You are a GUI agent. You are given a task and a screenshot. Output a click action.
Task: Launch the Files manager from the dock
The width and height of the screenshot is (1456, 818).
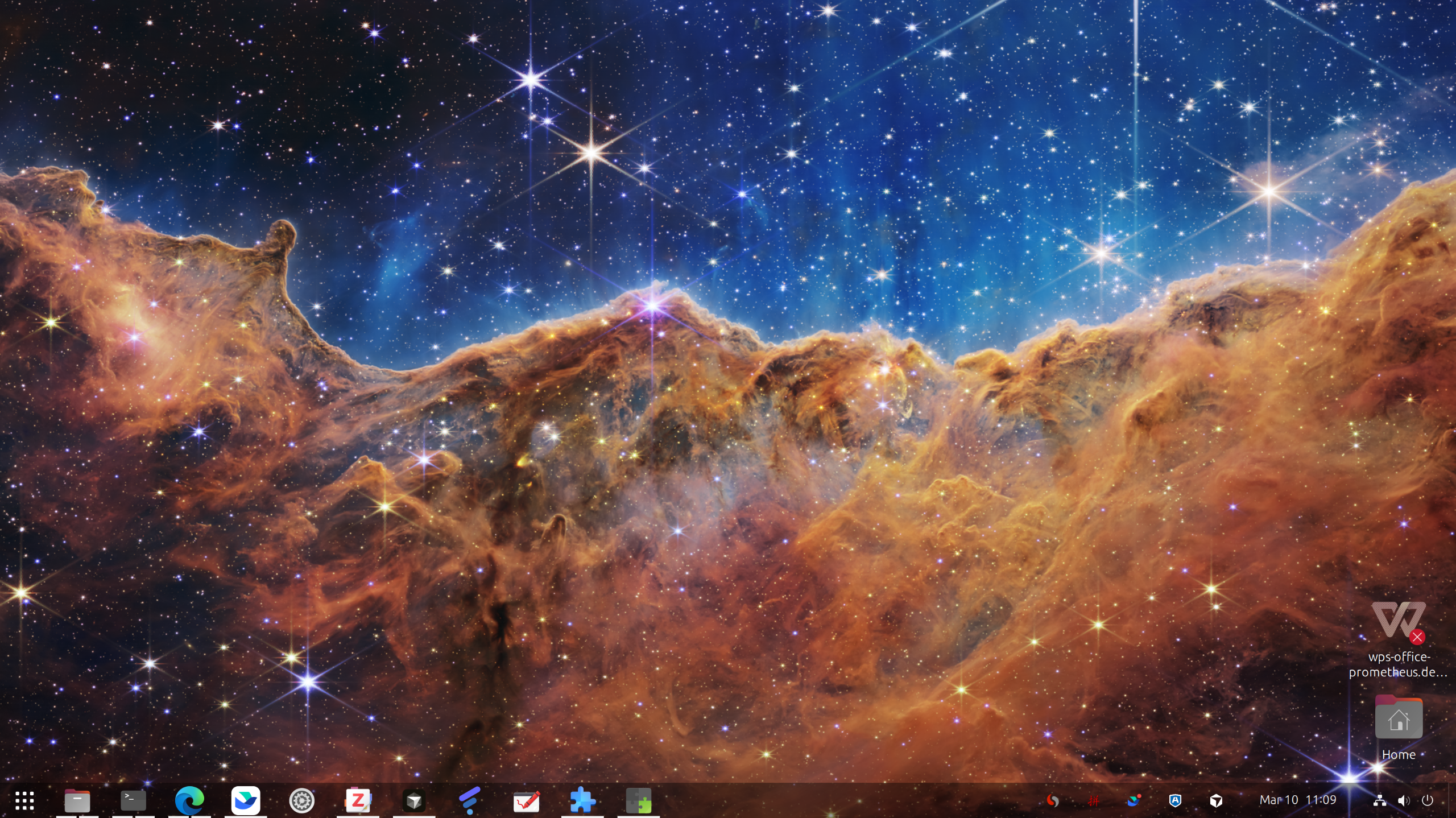pyautogui.click(x=77, y=800)
